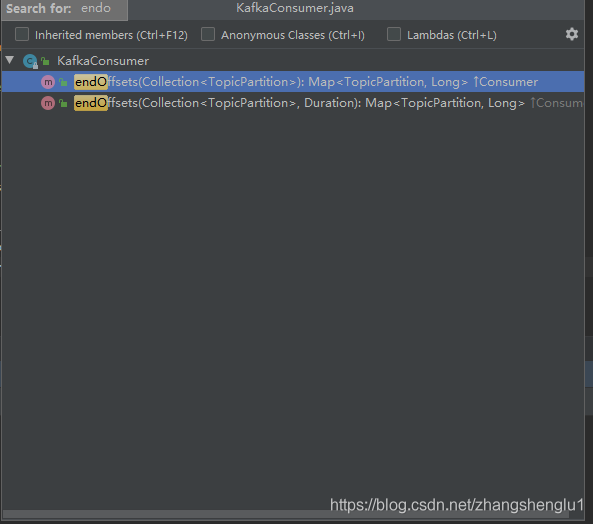Enable the Inherited members checkbox
This screenshot has width=593, height=524.
22,34
